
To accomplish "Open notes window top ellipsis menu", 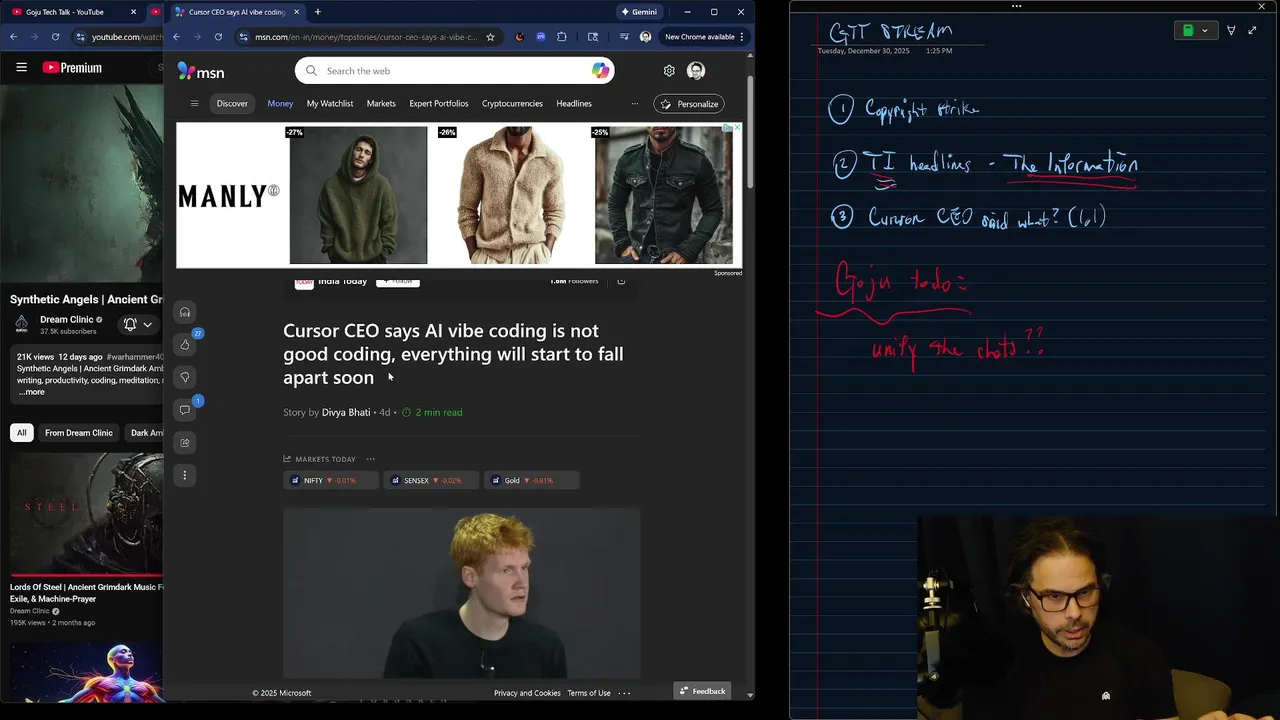I will pos(1016,6).
